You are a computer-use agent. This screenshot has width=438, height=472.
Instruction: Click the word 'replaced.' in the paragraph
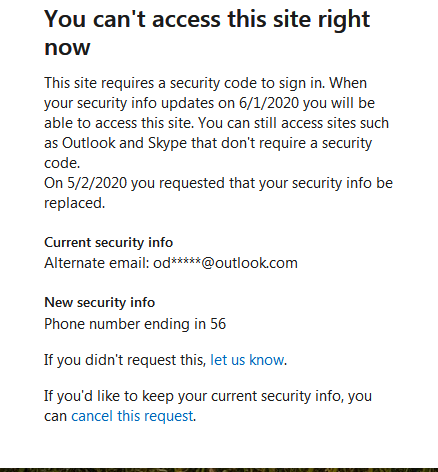(x=75, y=203)
